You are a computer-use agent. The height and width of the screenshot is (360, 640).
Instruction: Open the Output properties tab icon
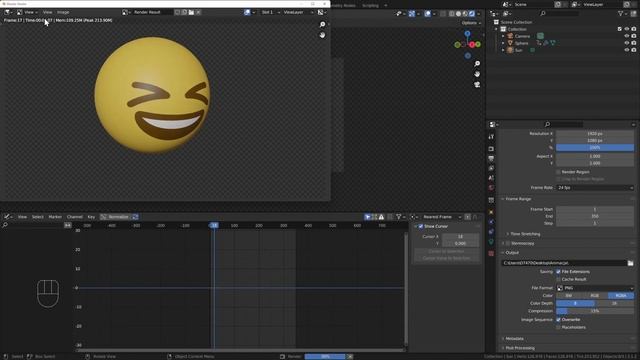(x=491, y=158)
